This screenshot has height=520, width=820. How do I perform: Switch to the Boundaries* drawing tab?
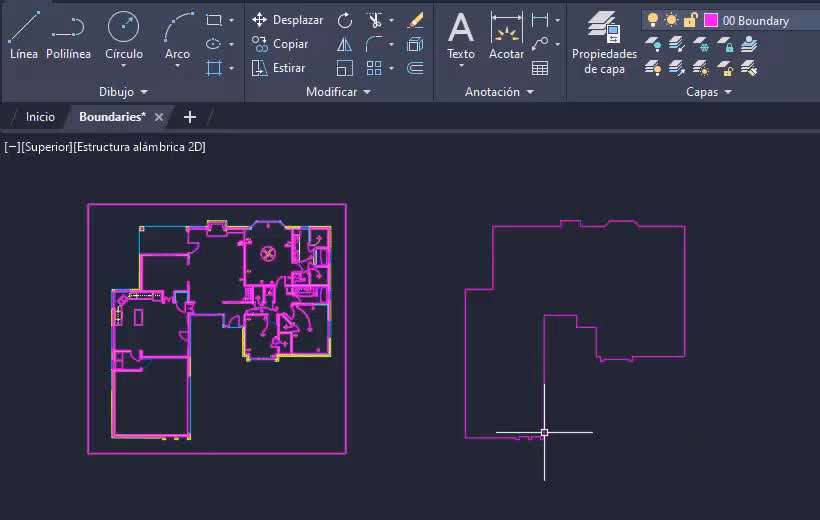pos(112,117)
